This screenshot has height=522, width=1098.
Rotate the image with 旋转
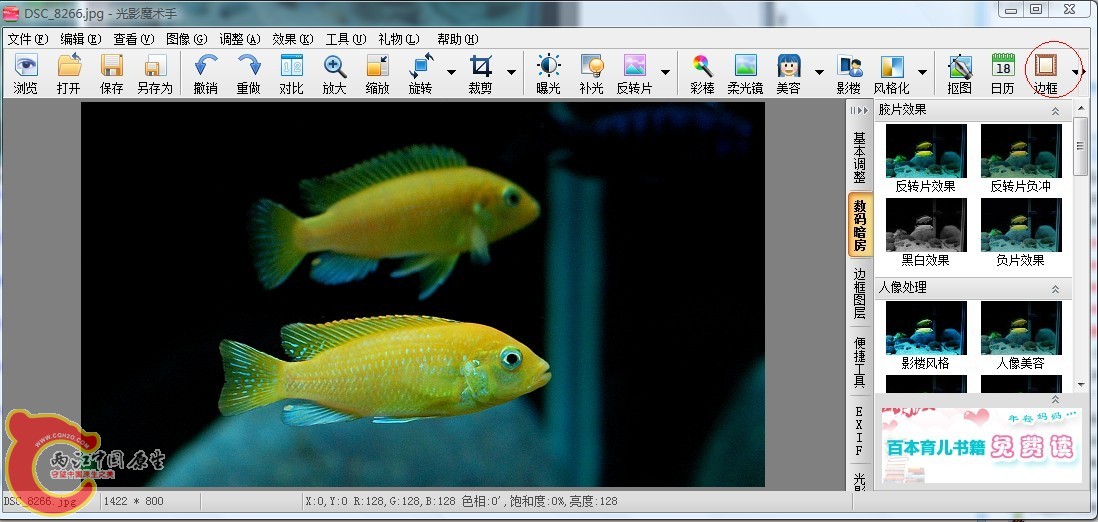point(421,74)
